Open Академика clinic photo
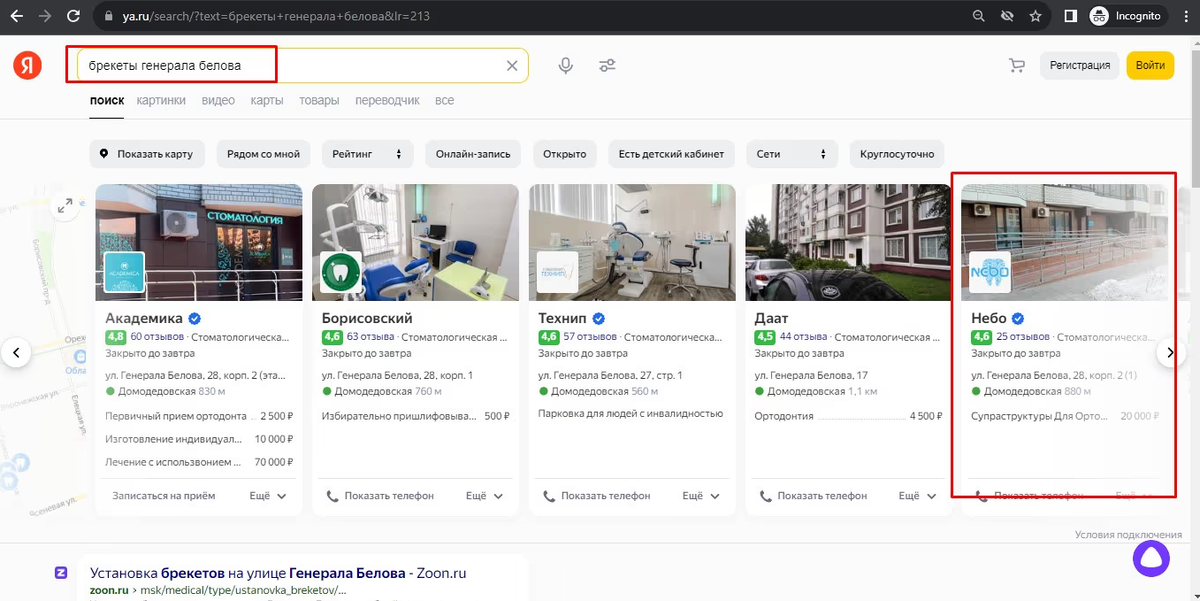Image resolution: width=1200 pixels, height=601 pixels. click(199, 242)
